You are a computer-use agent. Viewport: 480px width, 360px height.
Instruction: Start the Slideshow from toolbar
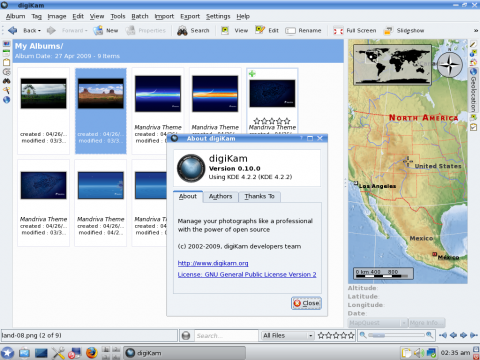[x=404, y=31]
